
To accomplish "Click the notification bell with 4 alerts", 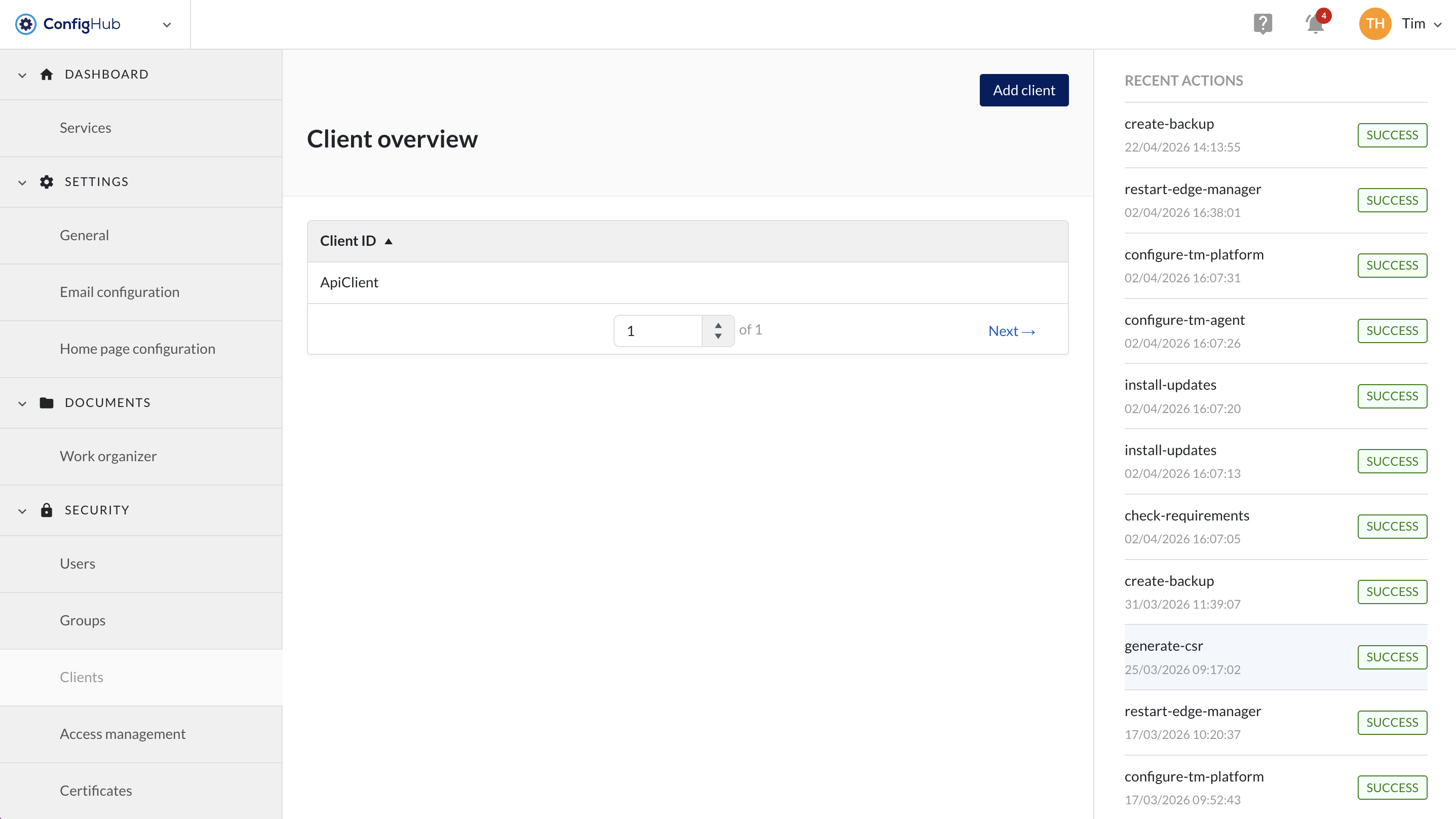I will coord(1314,24).
